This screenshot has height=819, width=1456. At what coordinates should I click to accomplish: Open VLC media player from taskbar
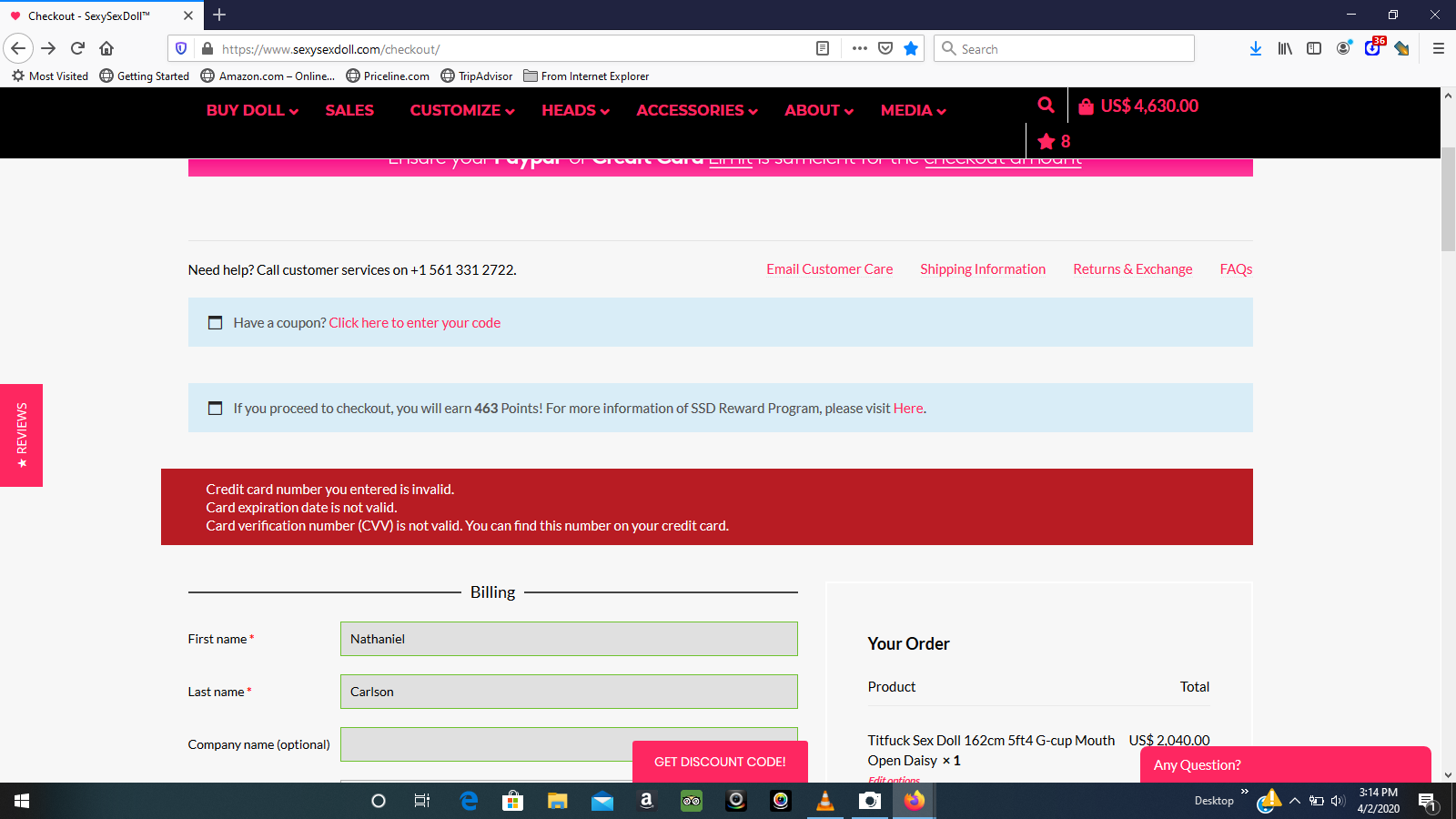click(825, 801)
